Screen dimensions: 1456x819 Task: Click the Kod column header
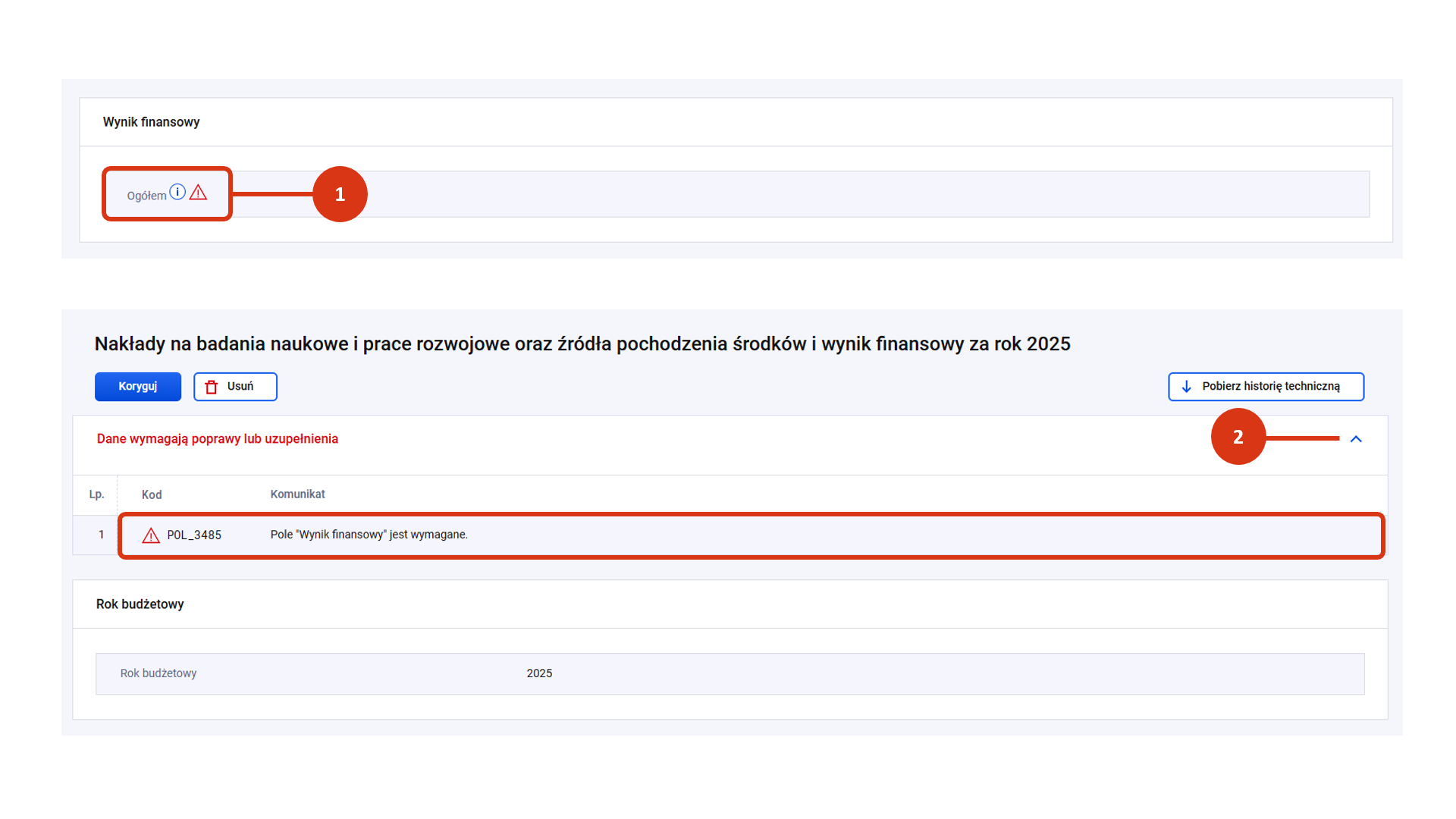[x=152, y=494]
